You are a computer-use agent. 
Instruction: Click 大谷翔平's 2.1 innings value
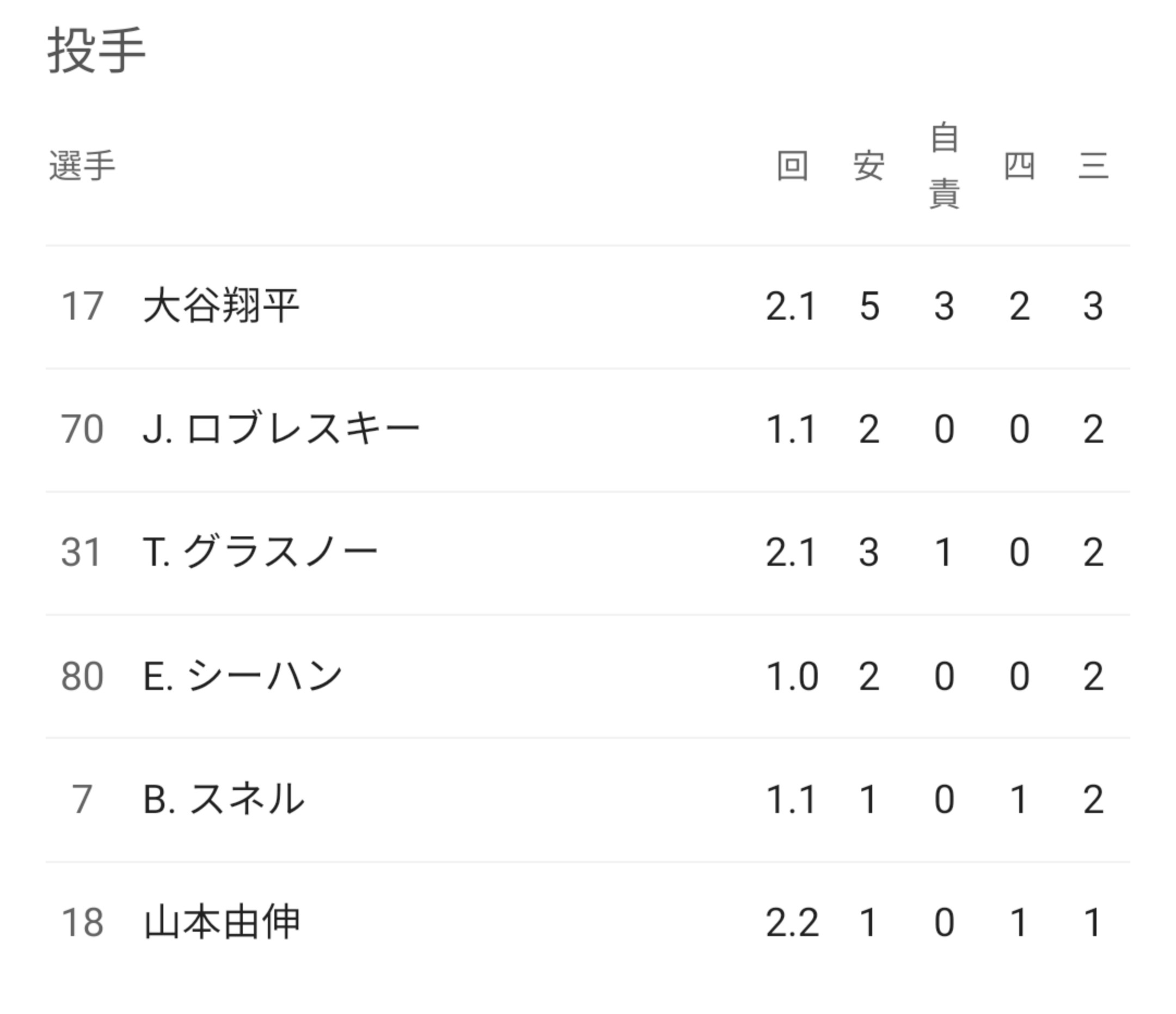pos(791,306)
